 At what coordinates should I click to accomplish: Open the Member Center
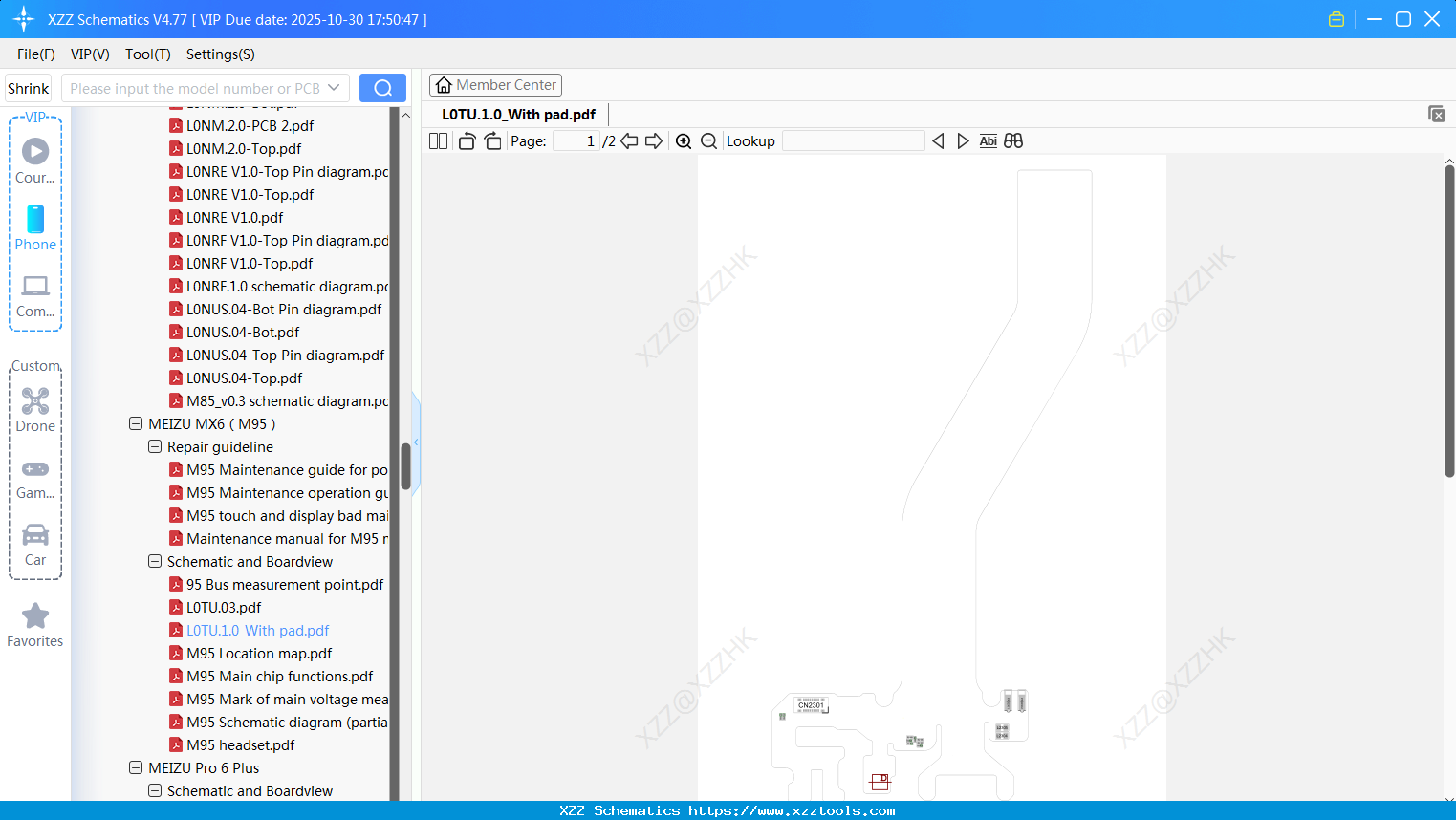(x=495, y=85)
